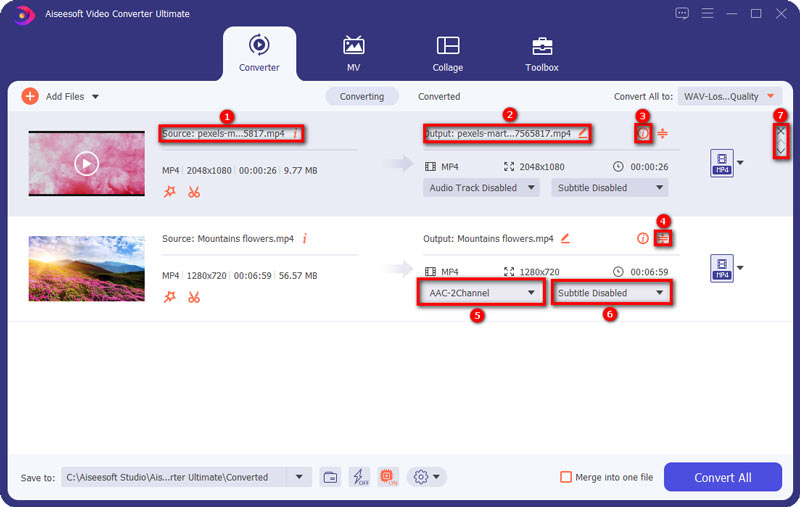Open the feedback chat icon
The width and height of the screenshot is (800, 507).
coord(682,13)
